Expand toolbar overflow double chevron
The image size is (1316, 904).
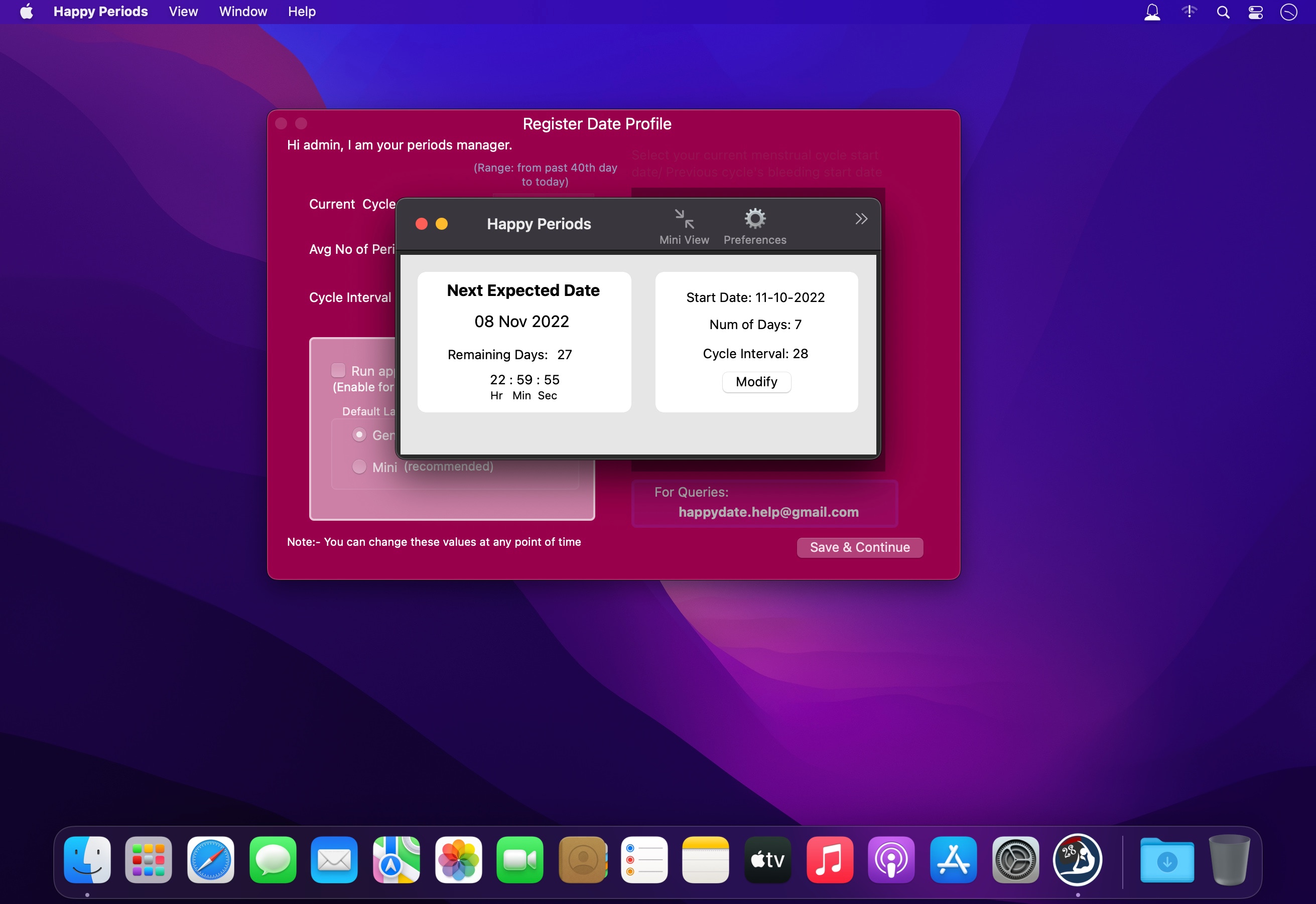[x=861, y=219]
